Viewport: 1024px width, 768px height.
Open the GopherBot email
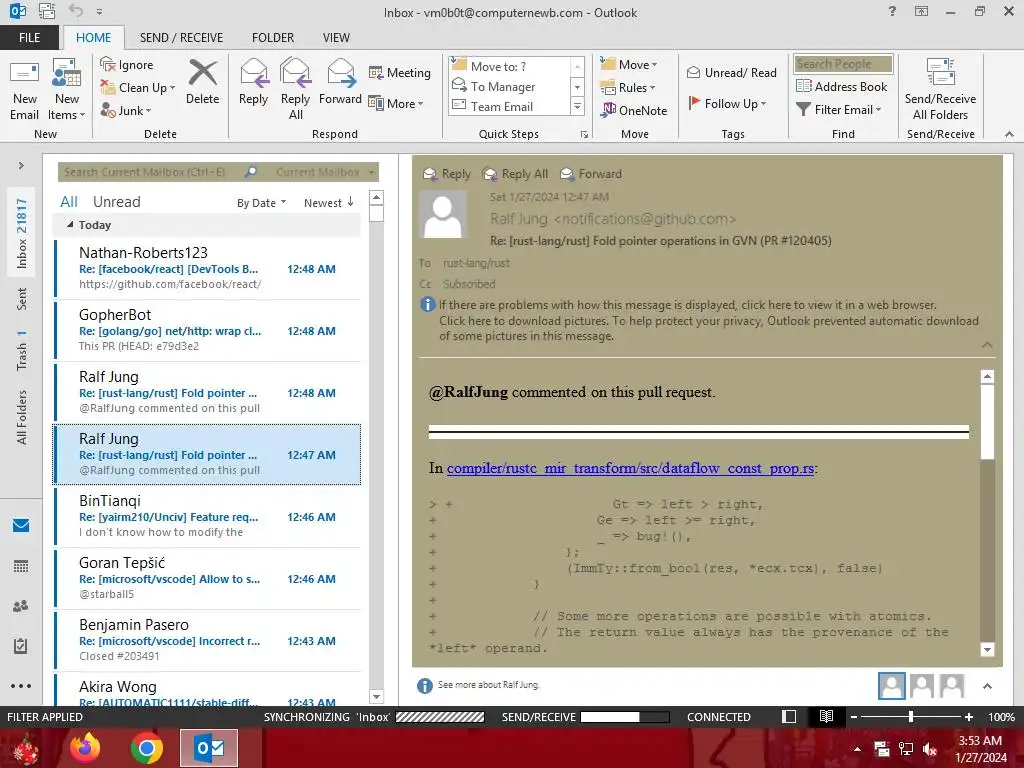[x=207, y=330]
